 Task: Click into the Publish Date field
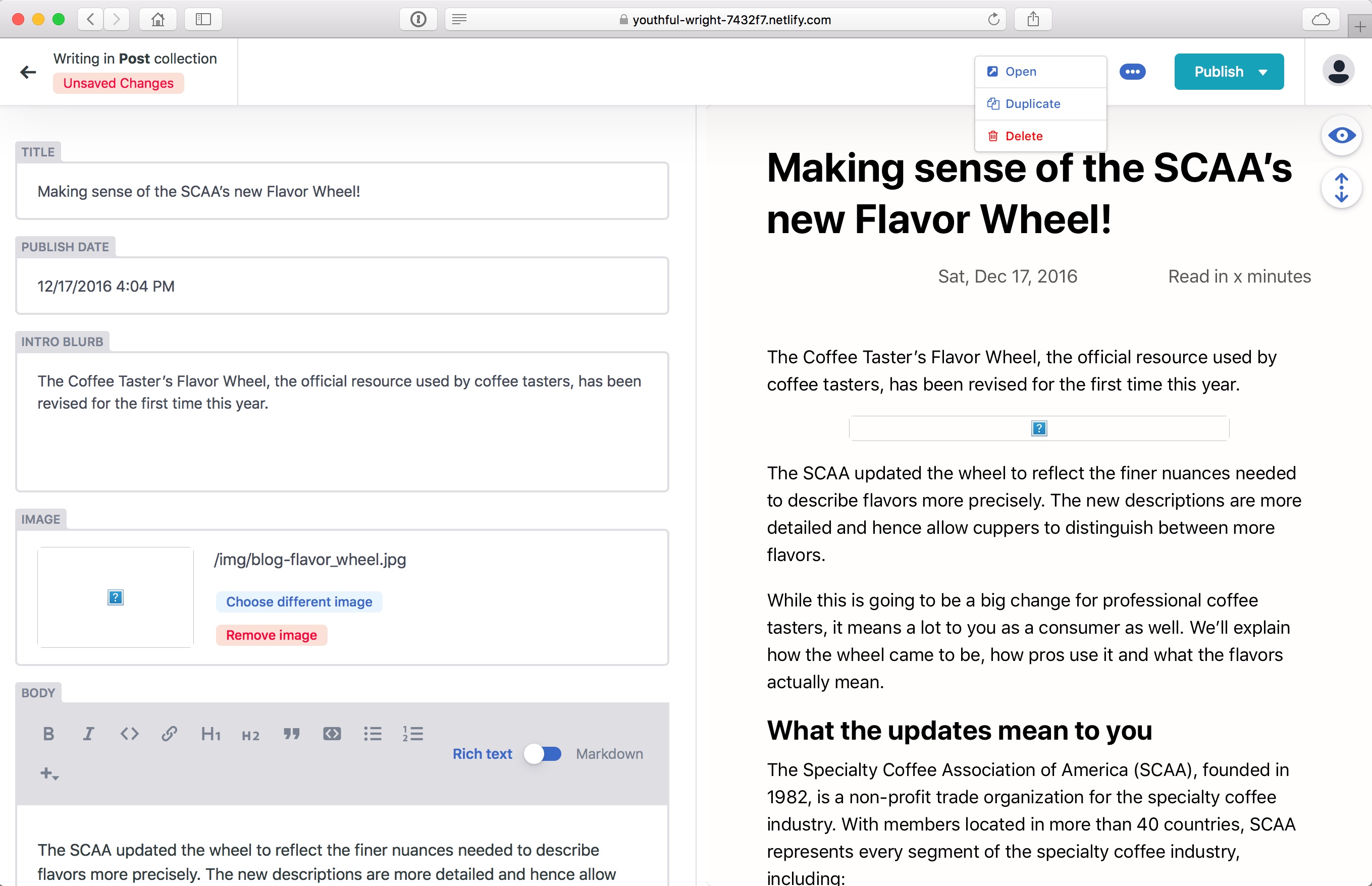click(x=342, y=286)
